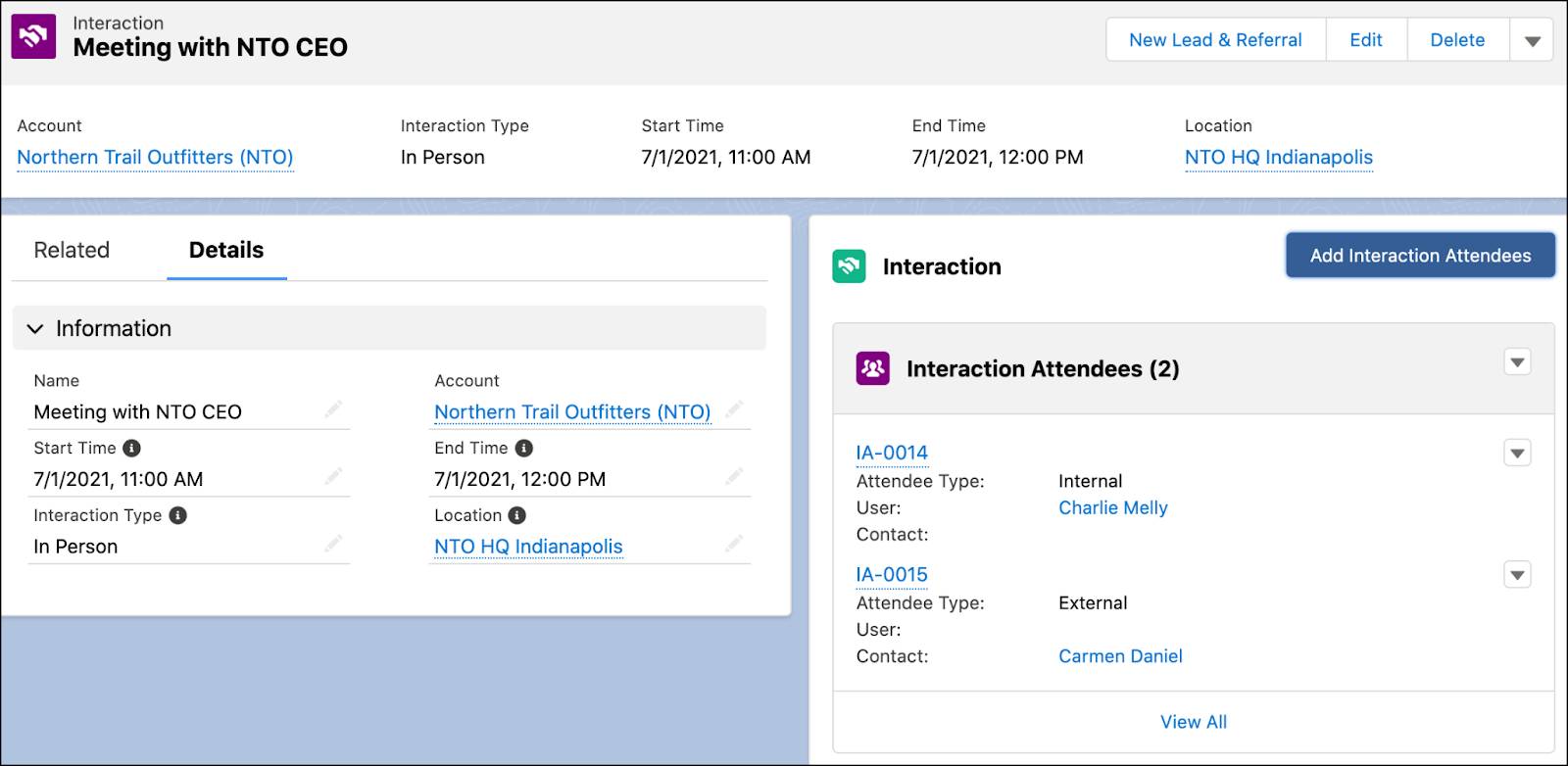Open the IA-0014 row action dropdown

pyautogui.click(x=1517, y=453)
